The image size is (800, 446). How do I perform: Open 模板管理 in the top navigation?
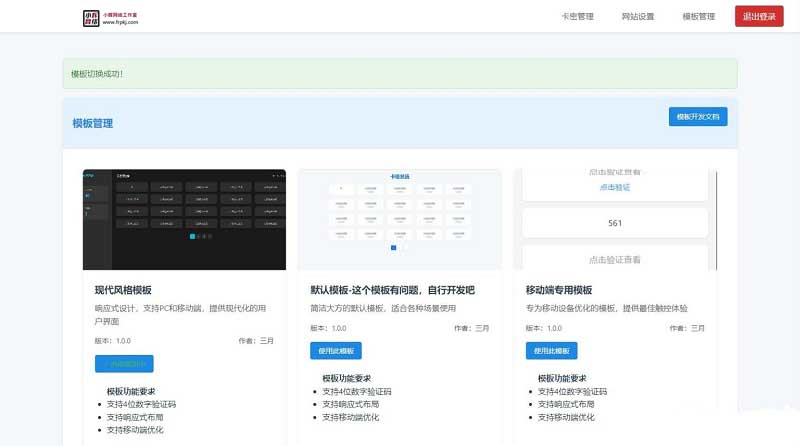click(698, 16)
